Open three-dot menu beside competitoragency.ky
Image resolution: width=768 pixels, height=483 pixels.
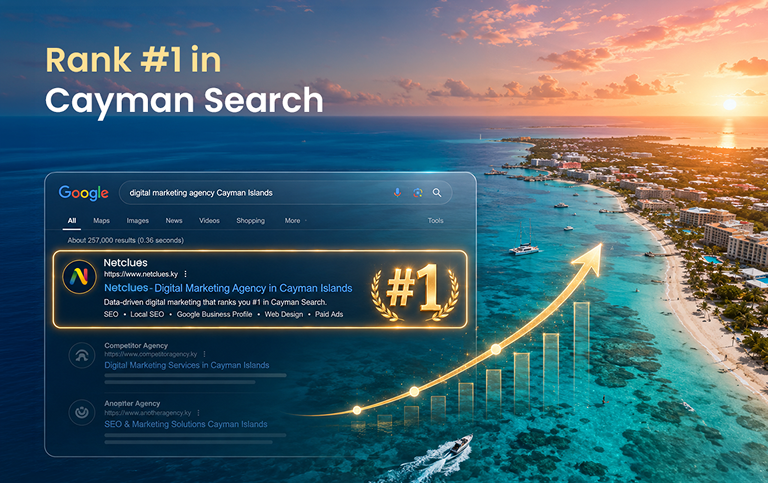click(204, 354)
